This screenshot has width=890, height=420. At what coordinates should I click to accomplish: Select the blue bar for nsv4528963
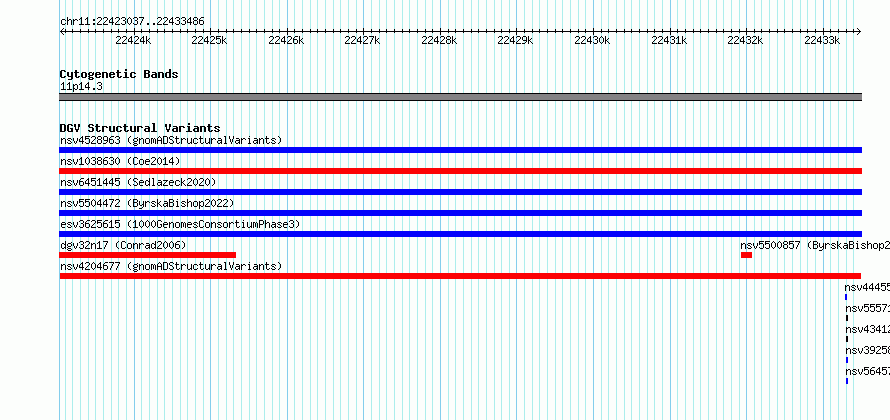coord(460,150)
